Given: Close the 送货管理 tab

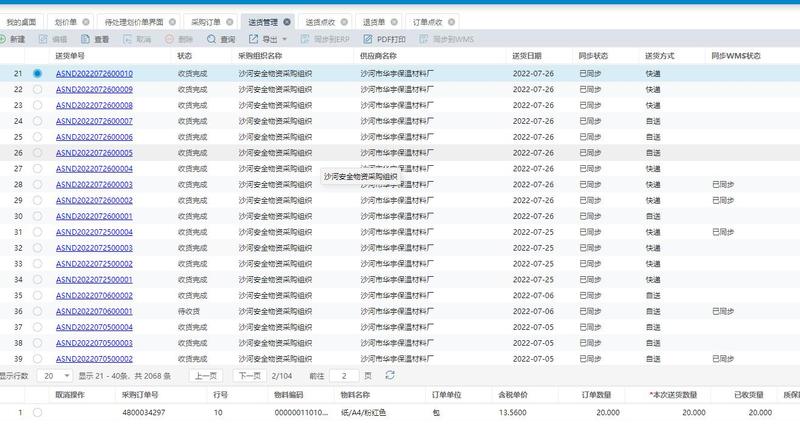Looking at the screenshot, I should click(x=287, y=22).
